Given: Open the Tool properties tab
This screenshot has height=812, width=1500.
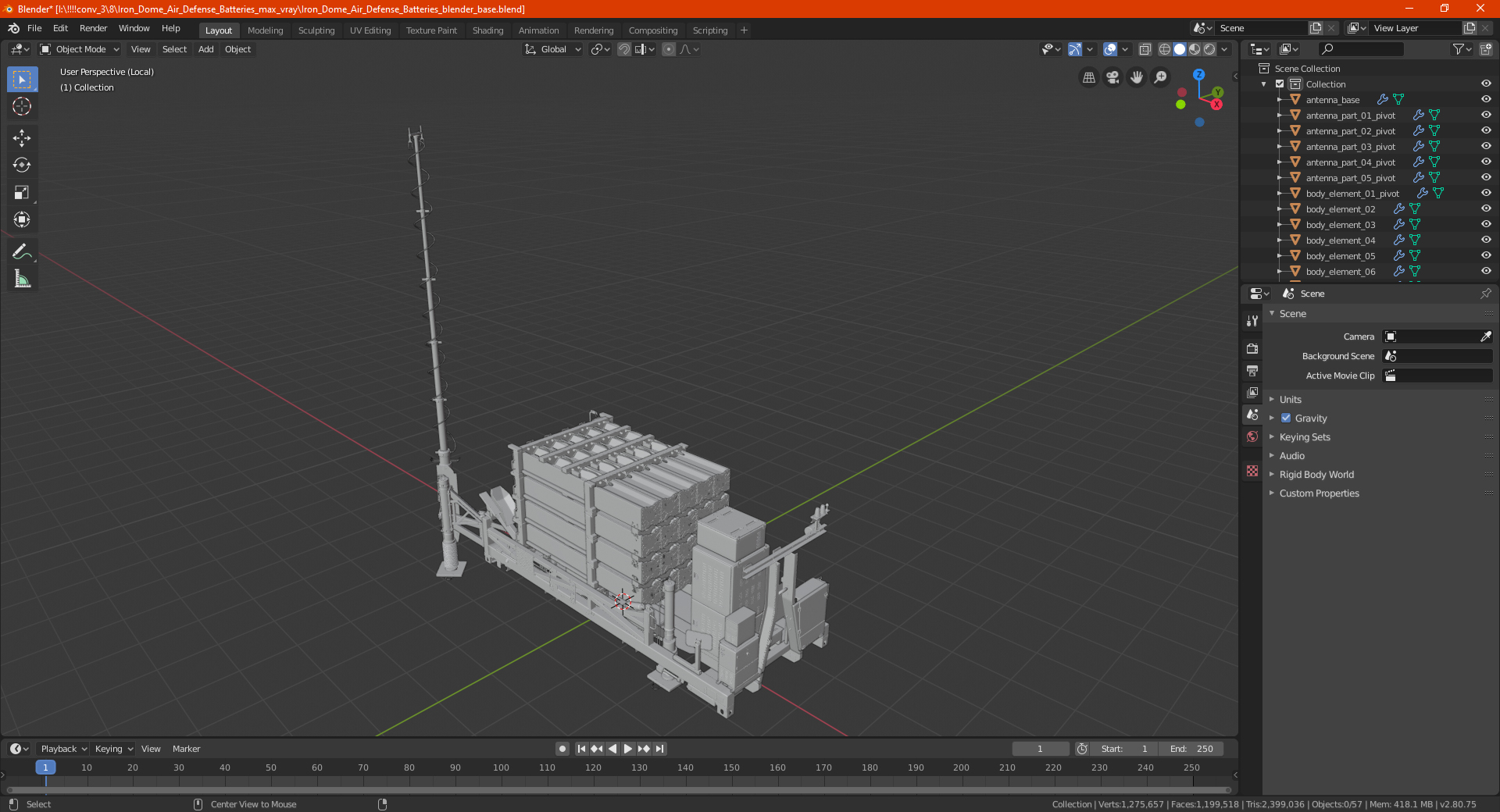Looking at the screenshot, I should point(1252,321).
